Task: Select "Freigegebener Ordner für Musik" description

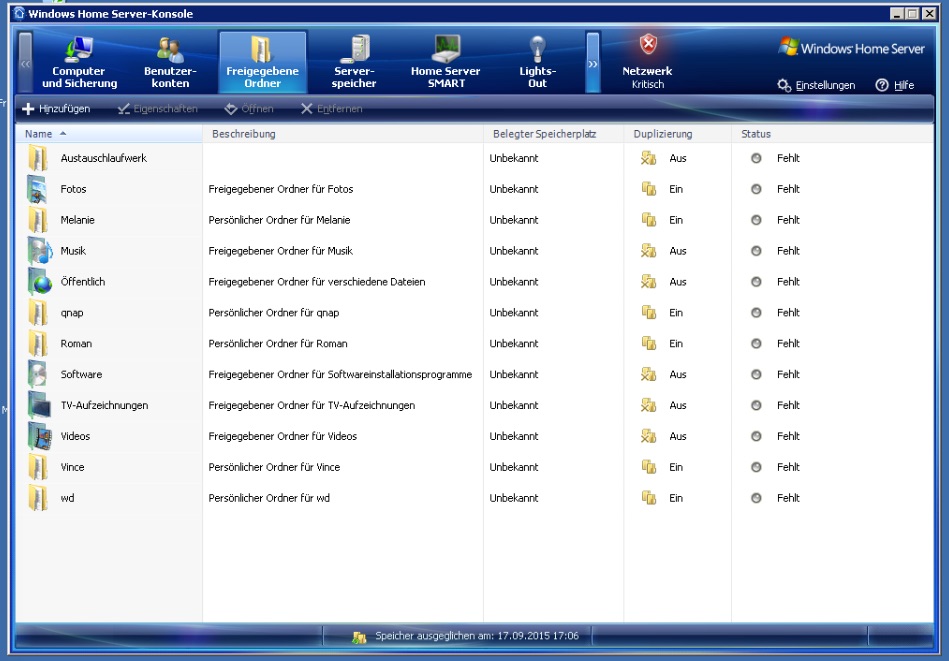Action: (x=280, y=251)
